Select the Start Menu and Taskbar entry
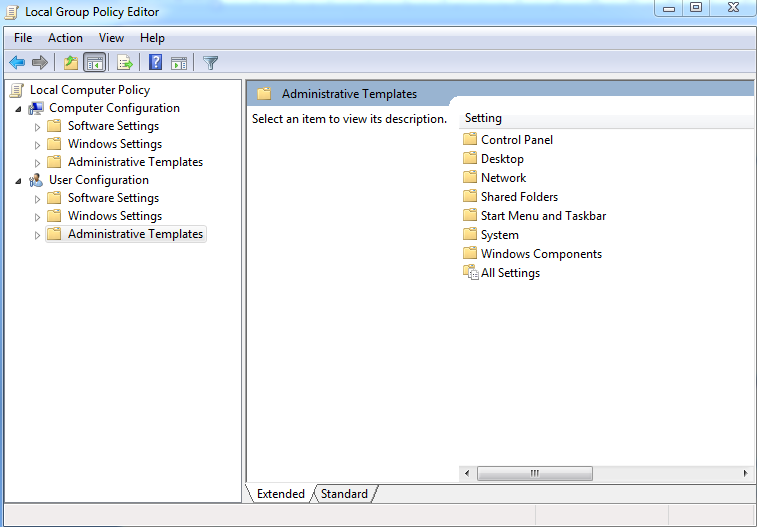Image resolution: width=757 pixels, height=527 pixels. click(543, 216)
